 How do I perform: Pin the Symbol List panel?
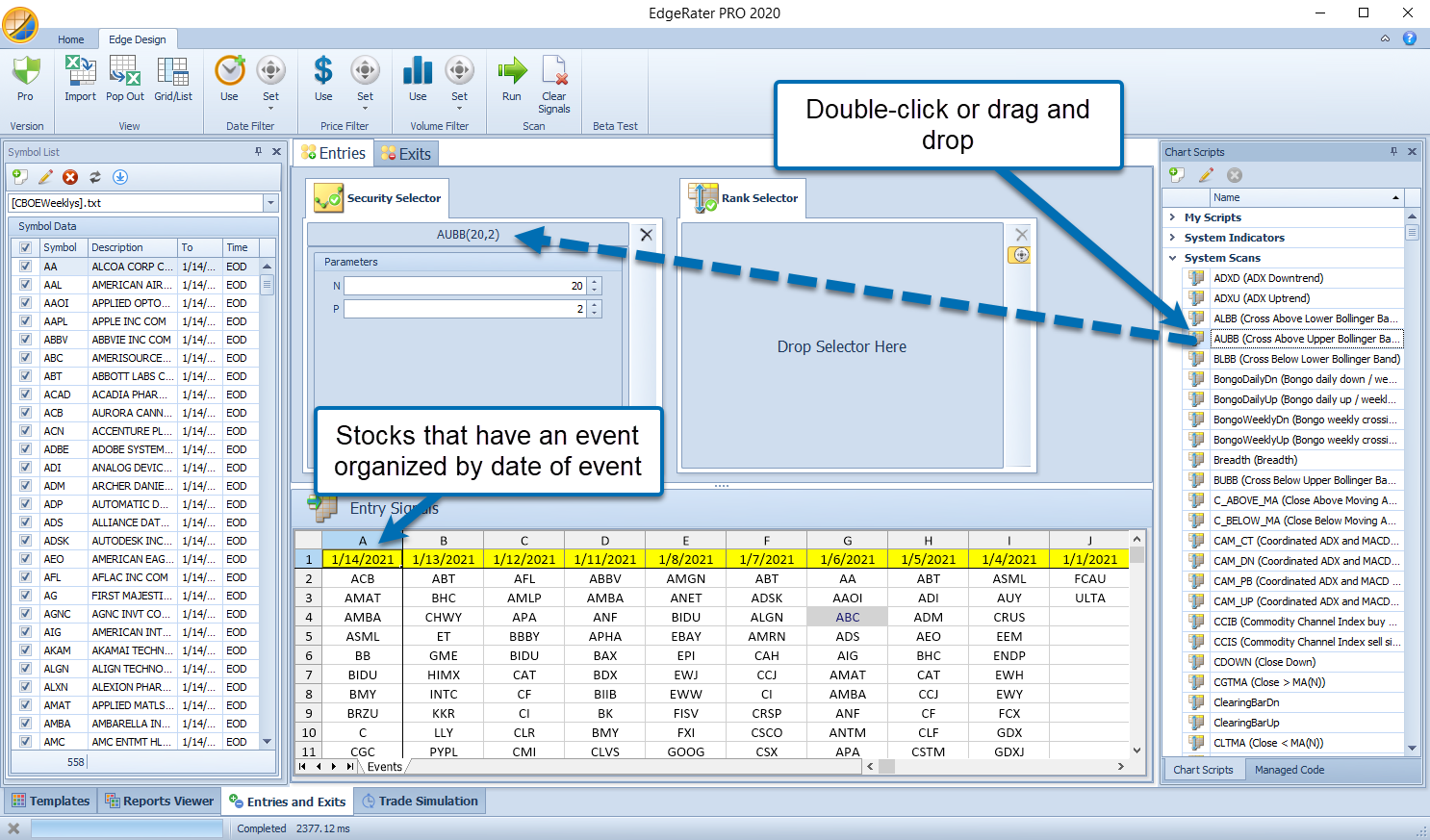pyautogui.click(x=258, y=152)
